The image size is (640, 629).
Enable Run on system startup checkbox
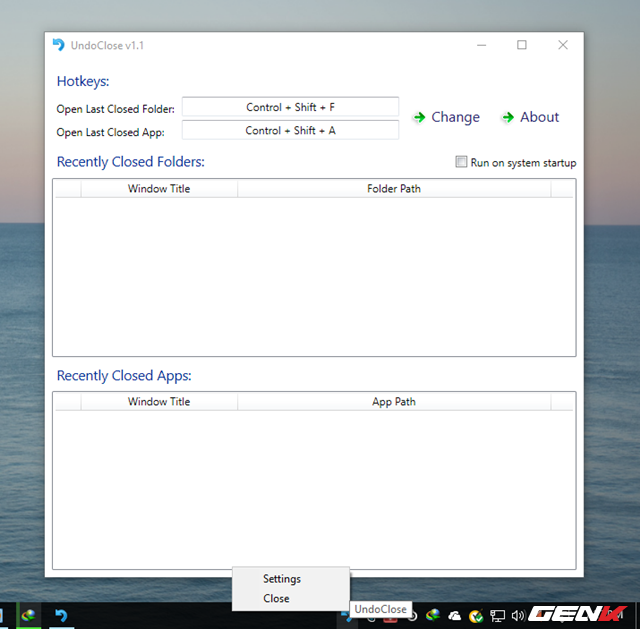461,162
